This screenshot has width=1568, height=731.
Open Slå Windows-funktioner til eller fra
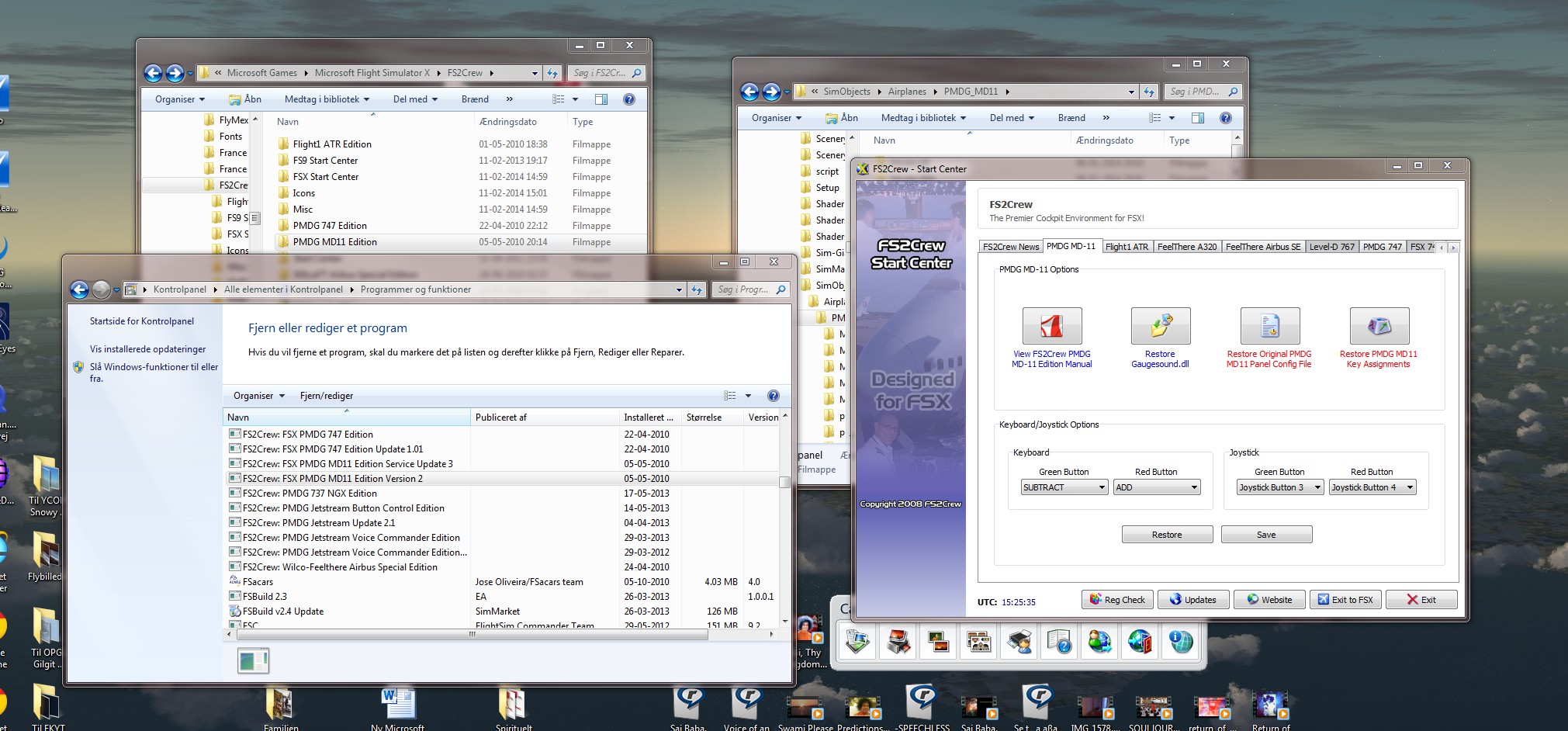[x=154, y=372]
